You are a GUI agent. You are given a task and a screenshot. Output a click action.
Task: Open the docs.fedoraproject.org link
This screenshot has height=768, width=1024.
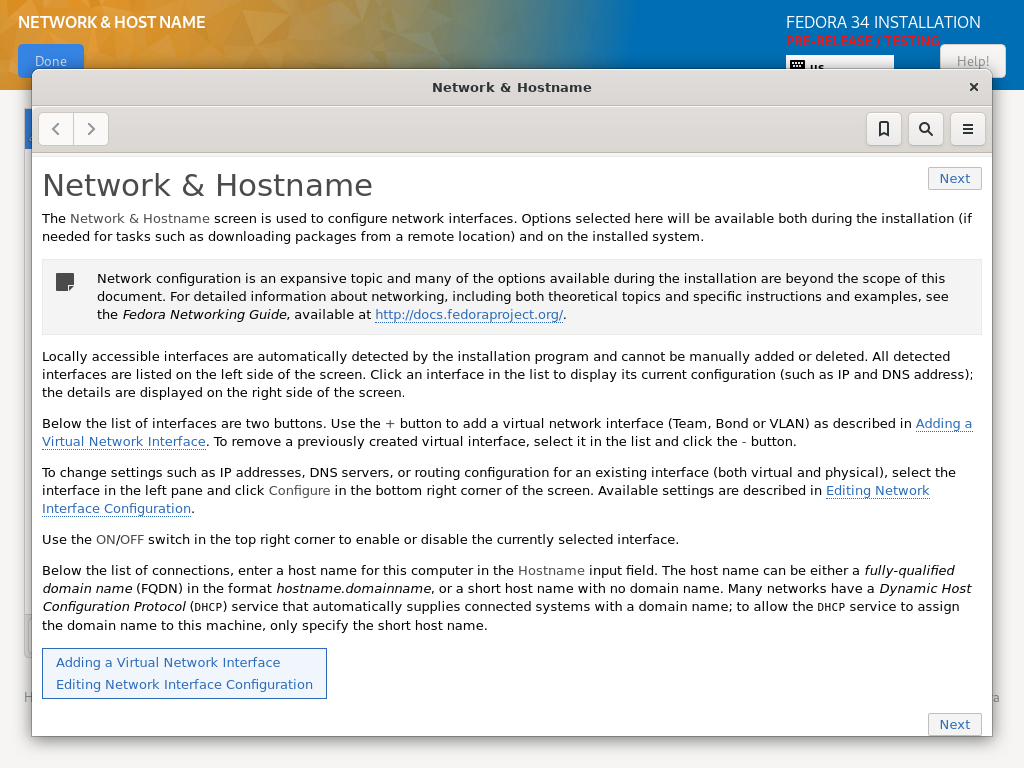469,315
